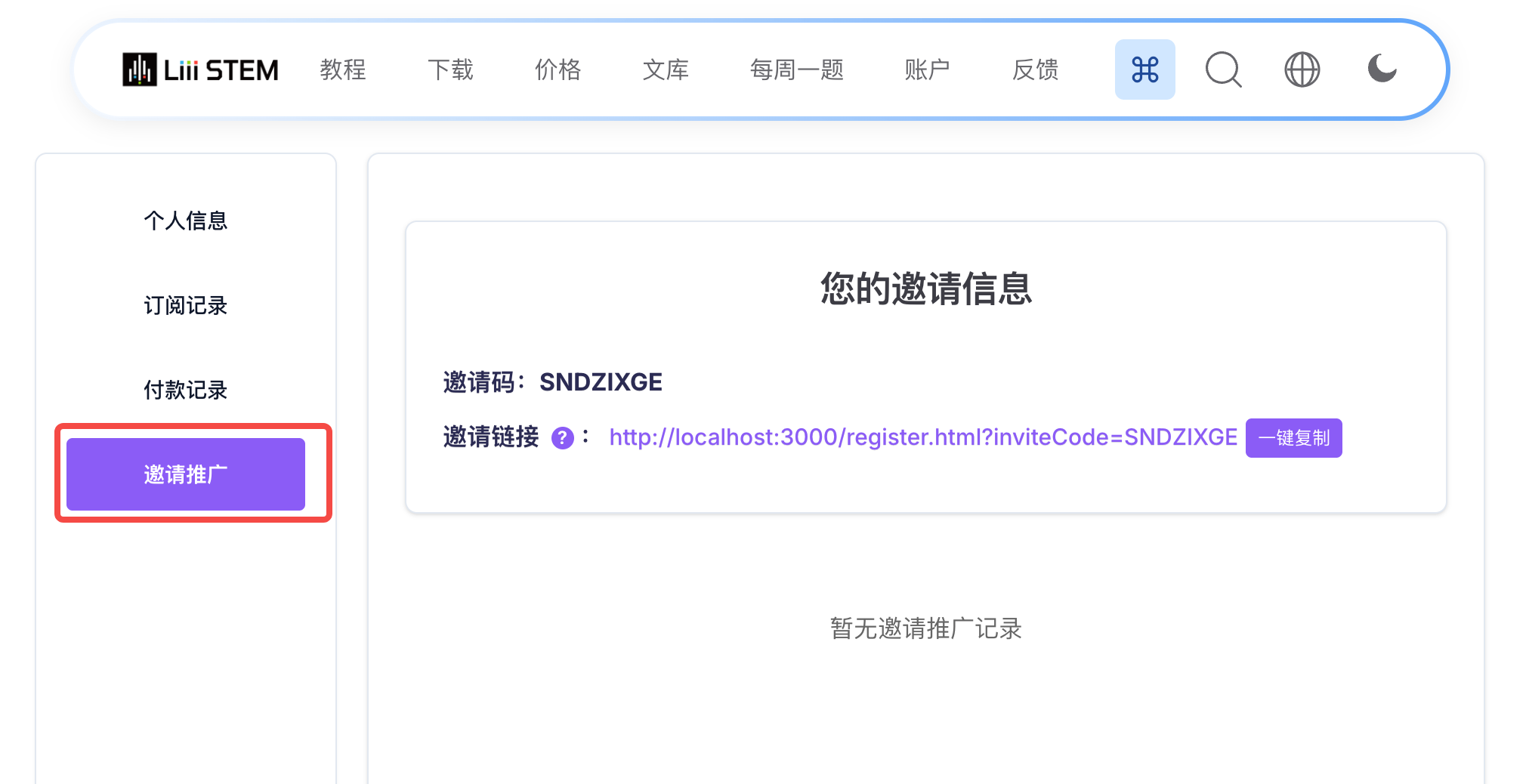Toggle dark mode with moon icon
Screen dimensions: 1529x784
click(1382, 69)
